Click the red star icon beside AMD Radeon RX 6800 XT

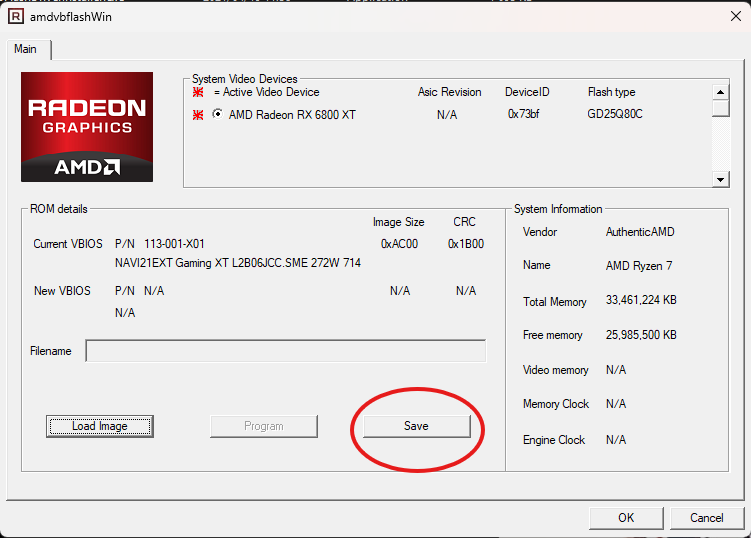198,115
